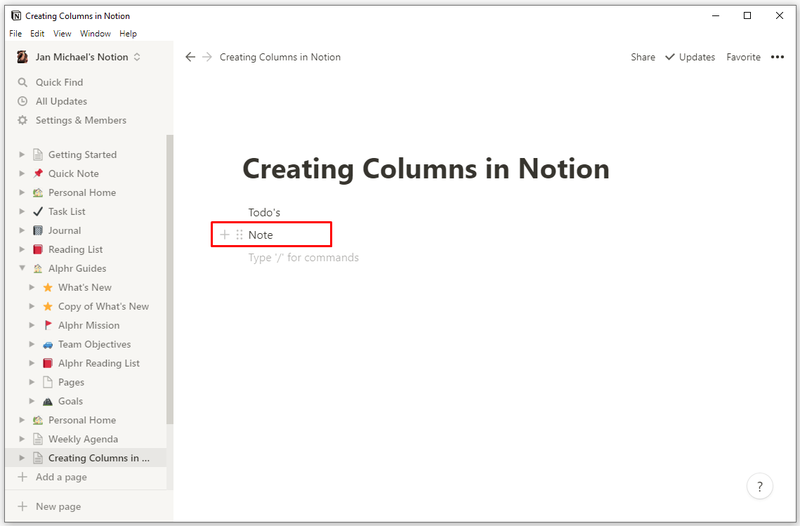Open the workspace switcher chevrons
This screenshot has height=526, width=800.
click(137, 57)
